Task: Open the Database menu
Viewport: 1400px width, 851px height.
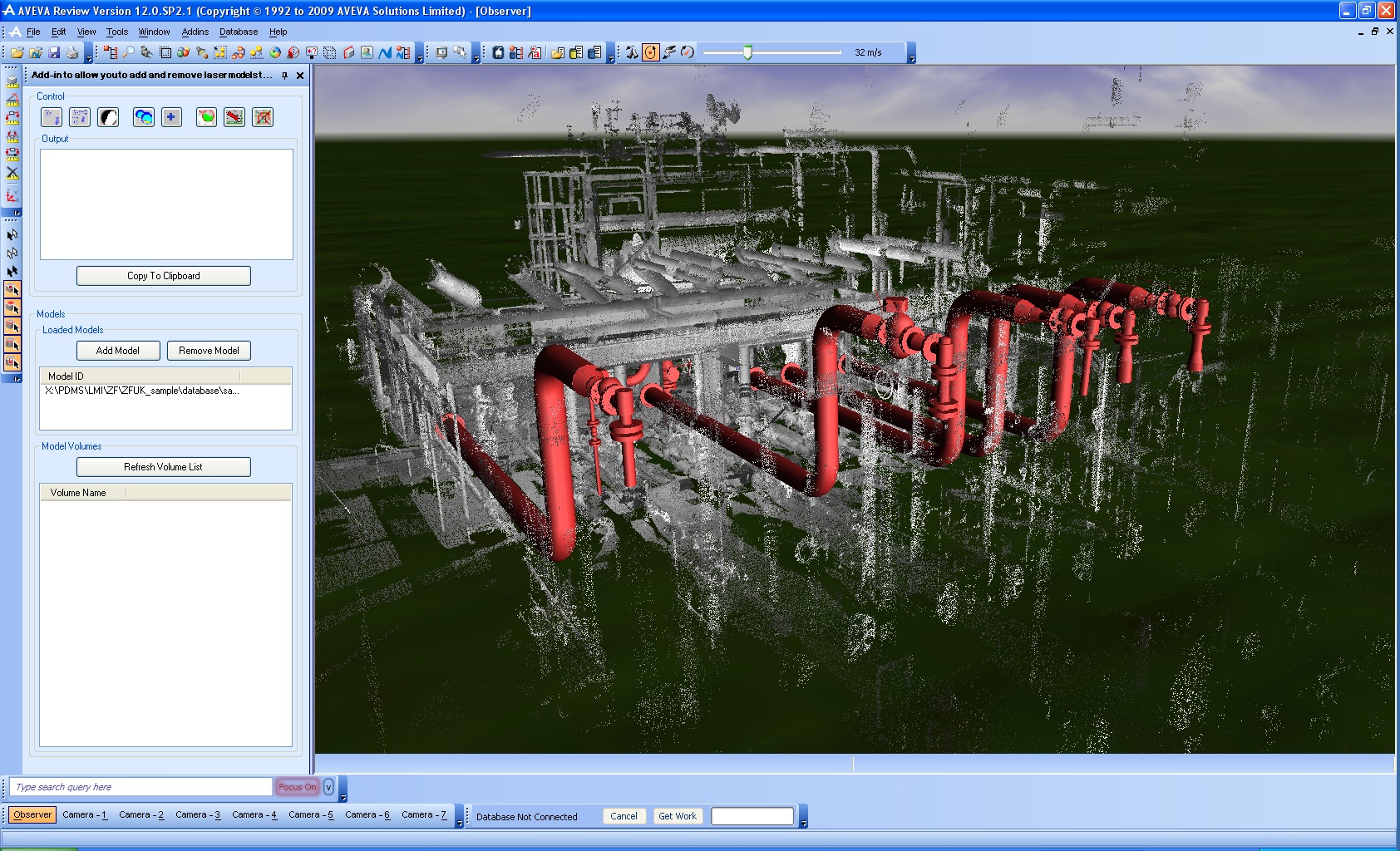Action: (x=239, y=32)
